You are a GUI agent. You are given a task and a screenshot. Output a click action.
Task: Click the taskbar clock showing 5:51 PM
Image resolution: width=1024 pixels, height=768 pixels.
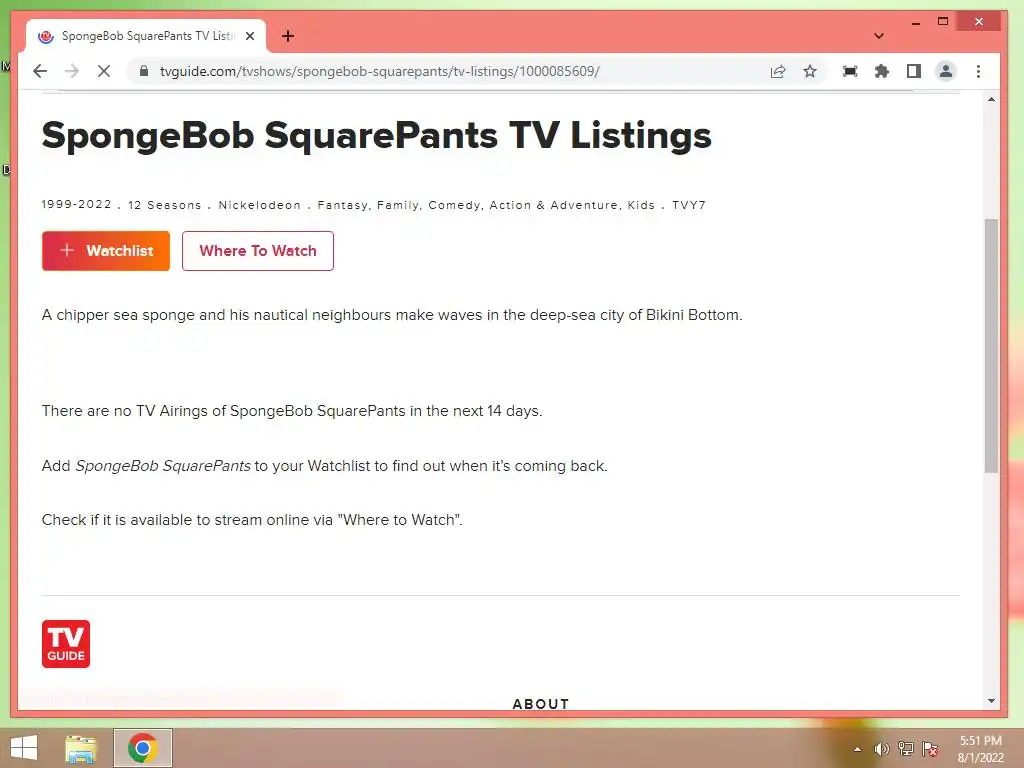980,749
